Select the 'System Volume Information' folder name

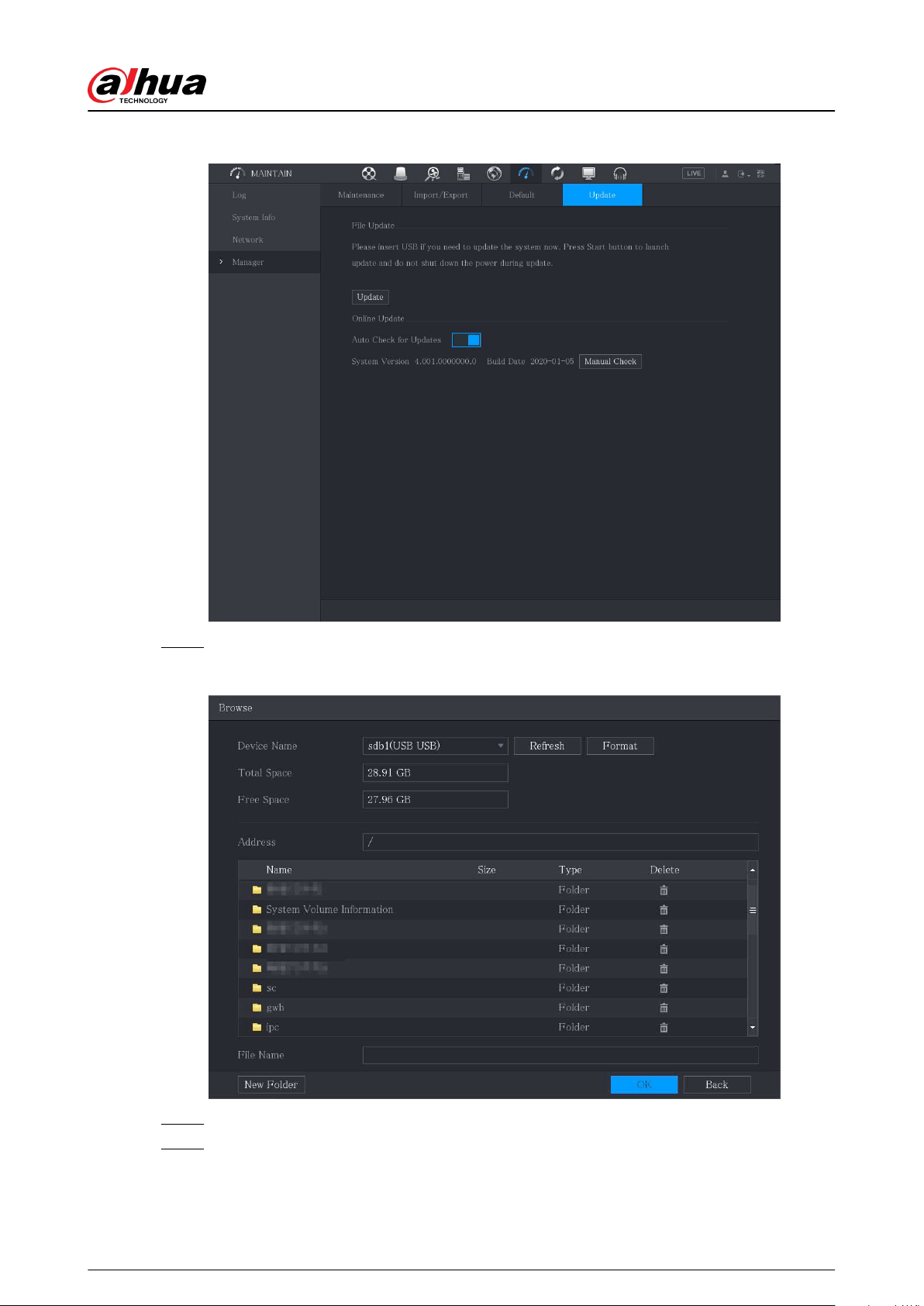click(329, 910)
